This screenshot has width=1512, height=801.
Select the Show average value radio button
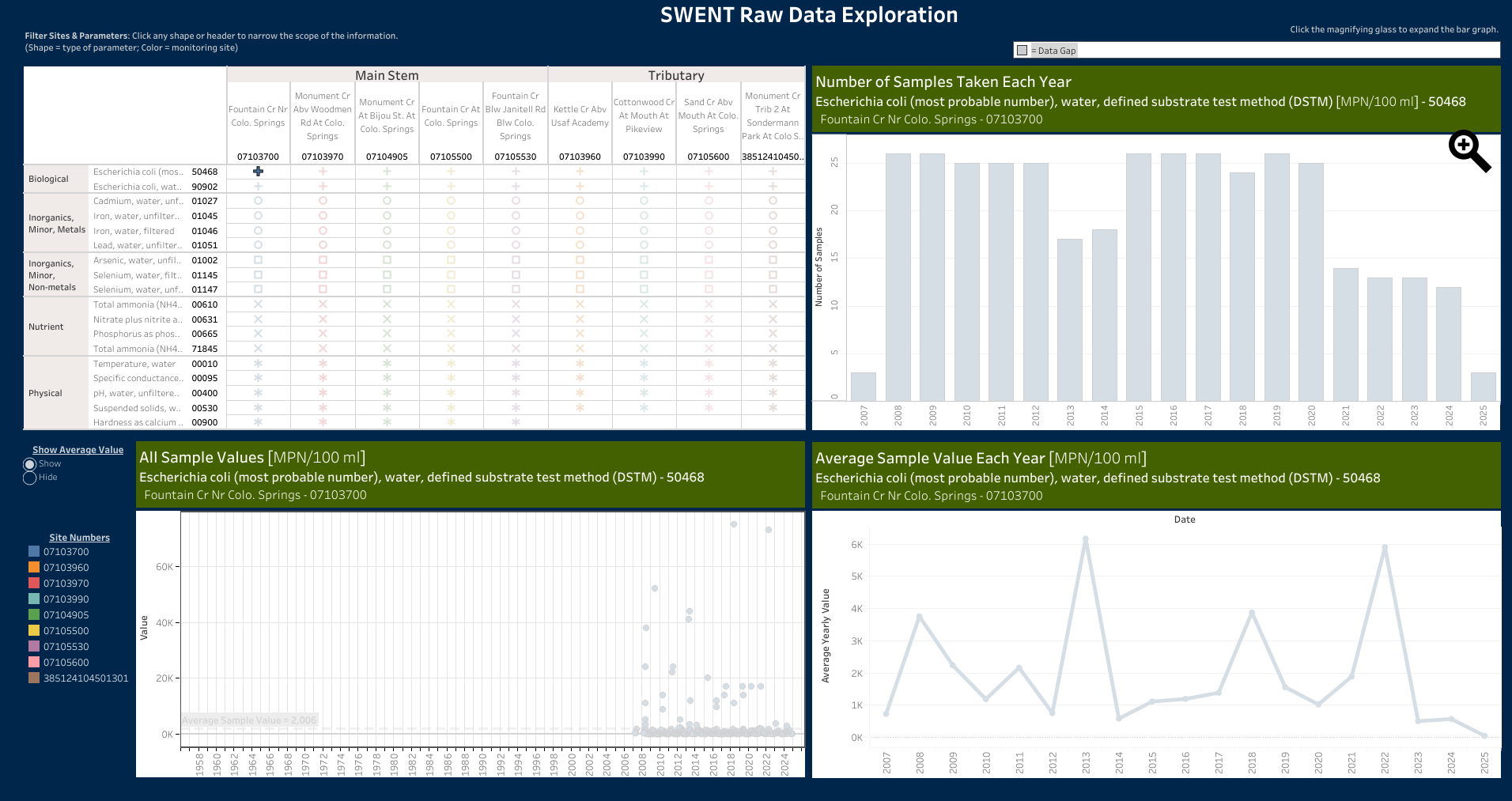pos(30,464)
